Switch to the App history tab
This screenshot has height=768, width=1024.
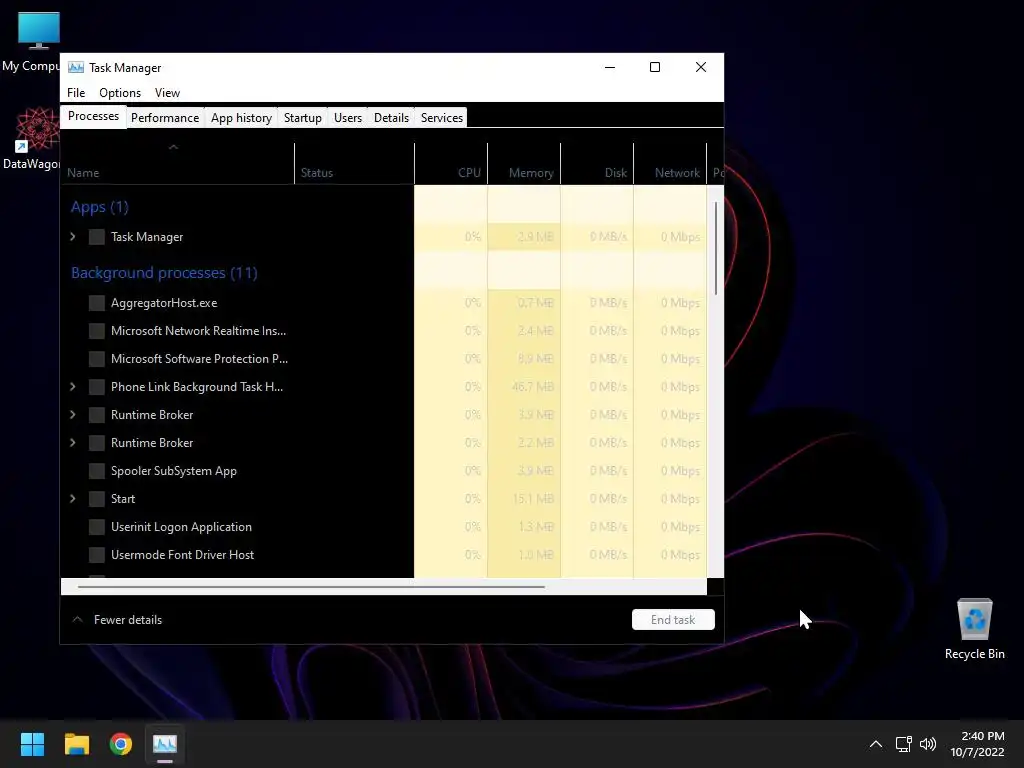point(241,118)
